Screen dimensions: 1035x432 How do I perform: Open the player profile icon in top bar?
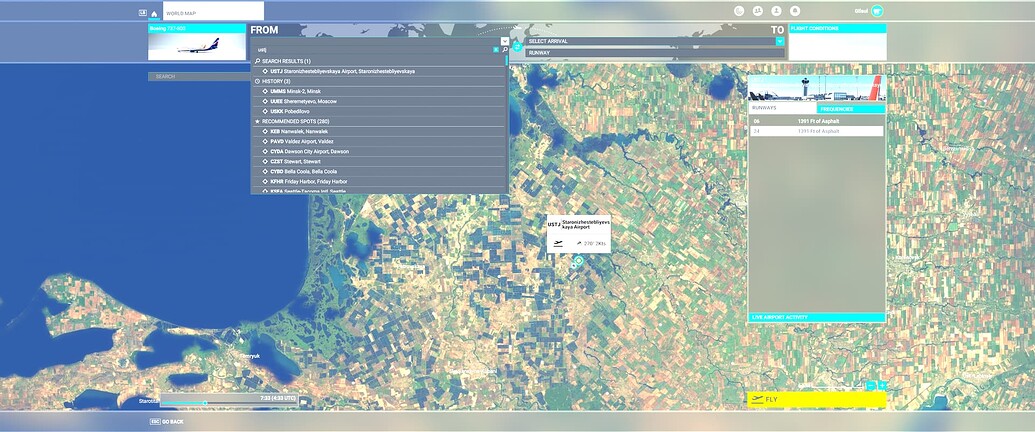[775, 12]
